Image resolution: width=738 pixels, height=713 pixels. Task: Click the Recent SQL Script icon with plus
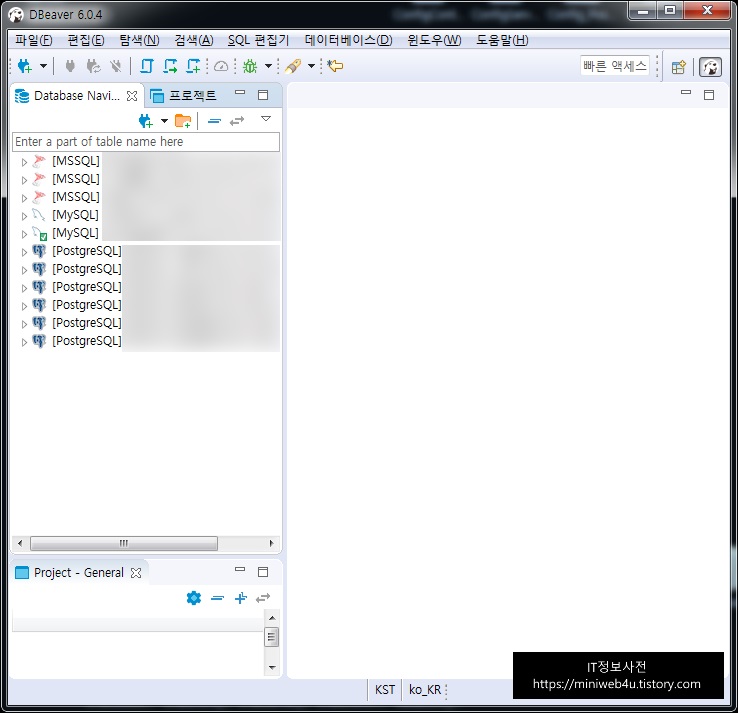[193, 66]
